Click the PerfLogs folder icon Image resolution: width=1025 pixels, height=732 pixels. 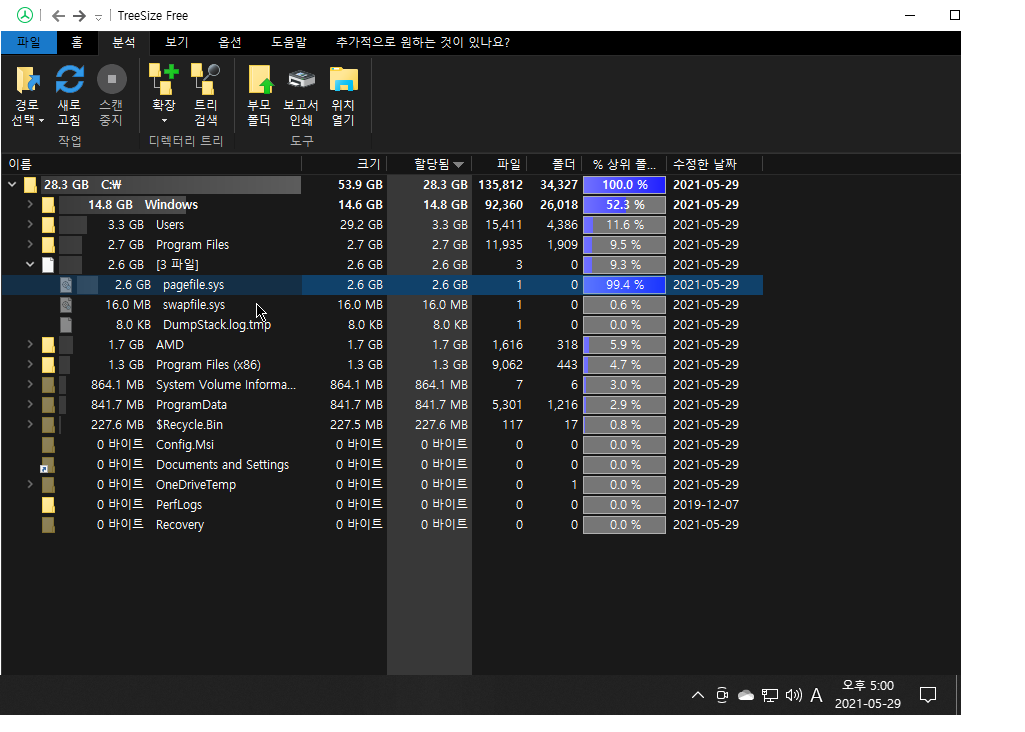(48, 505)
